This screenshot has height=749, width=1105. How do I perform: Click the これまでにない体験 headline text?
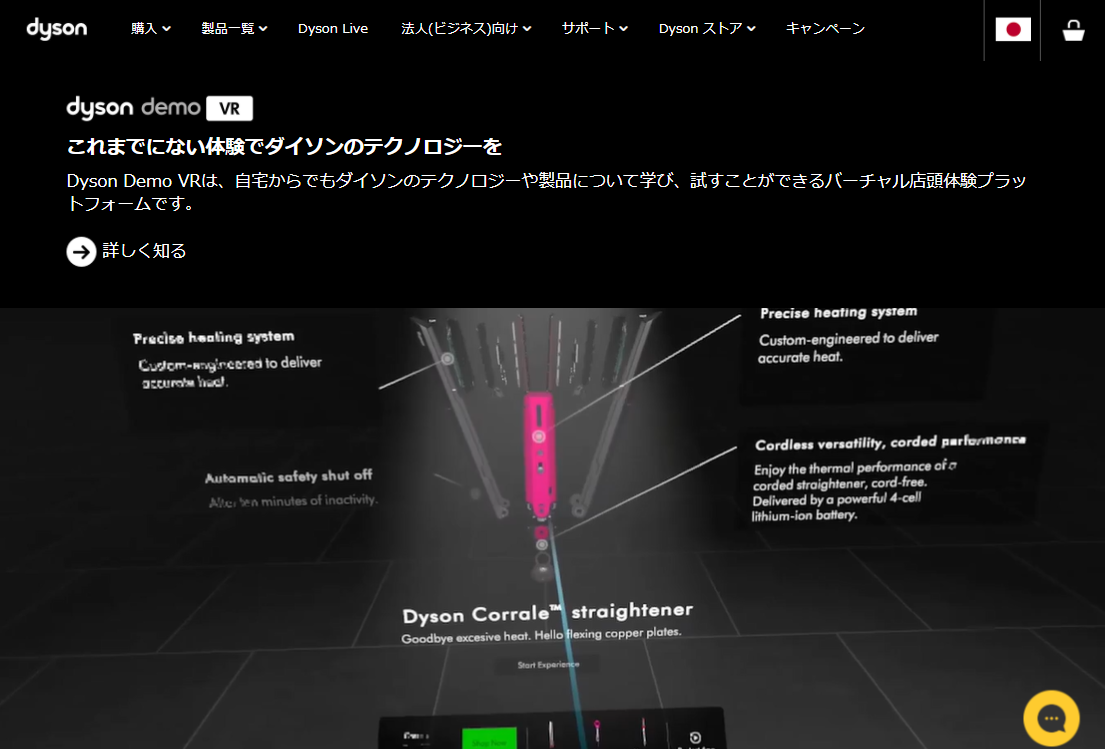[x=284, y=147]
